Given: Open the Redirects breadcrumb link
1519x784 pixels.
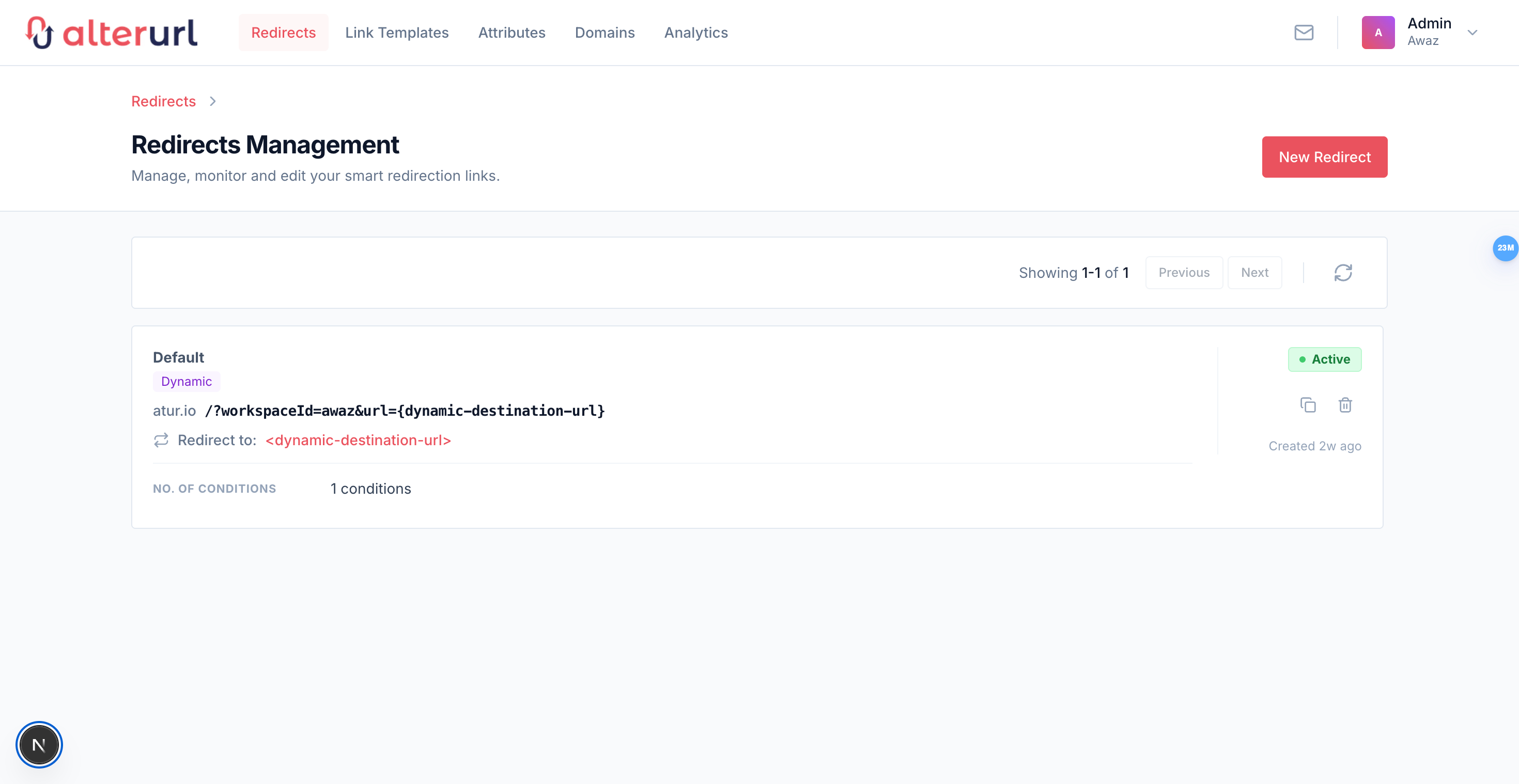Looking at the screenshot, I should click(x=163, y=101).
